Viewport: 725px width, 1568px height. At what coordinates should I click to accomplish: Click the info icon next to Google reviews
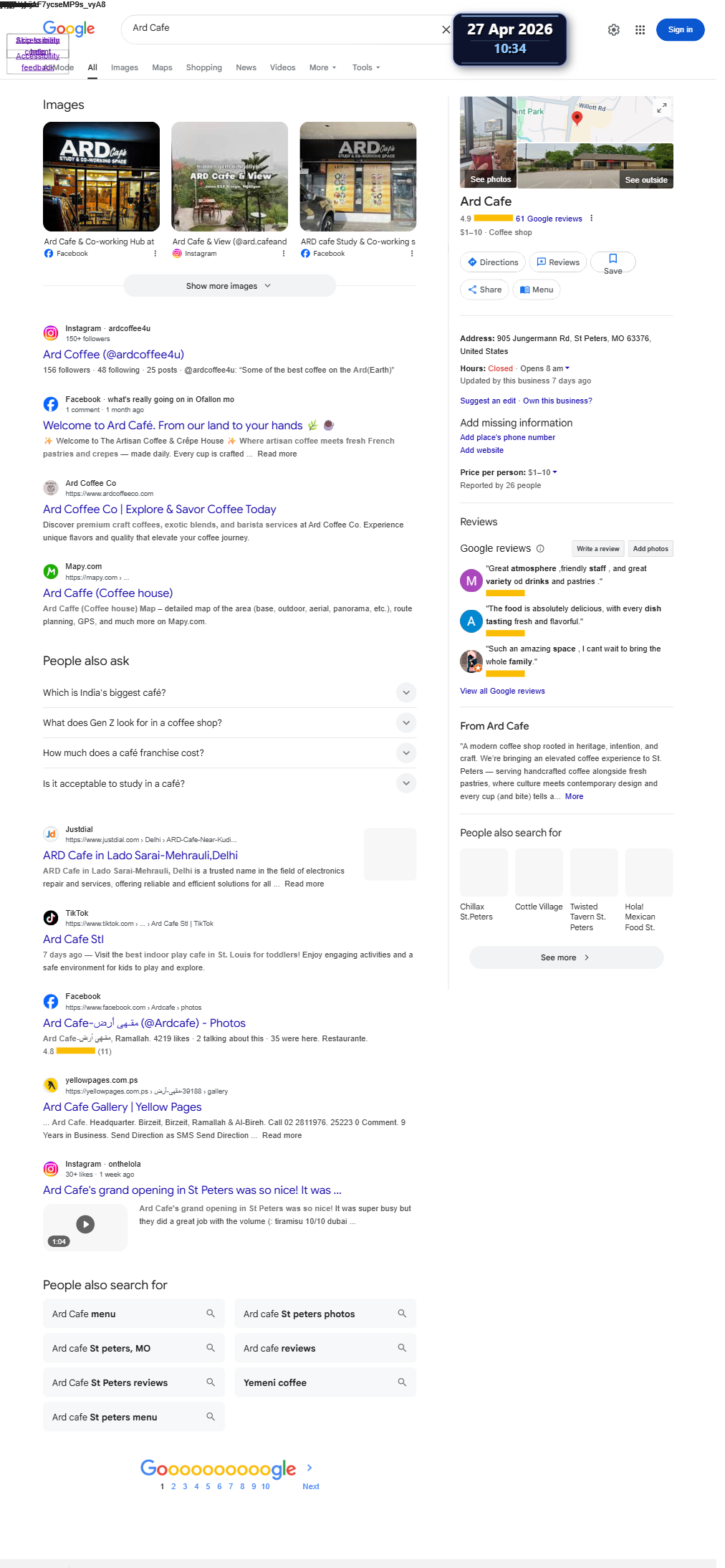[x=540, y=549]
